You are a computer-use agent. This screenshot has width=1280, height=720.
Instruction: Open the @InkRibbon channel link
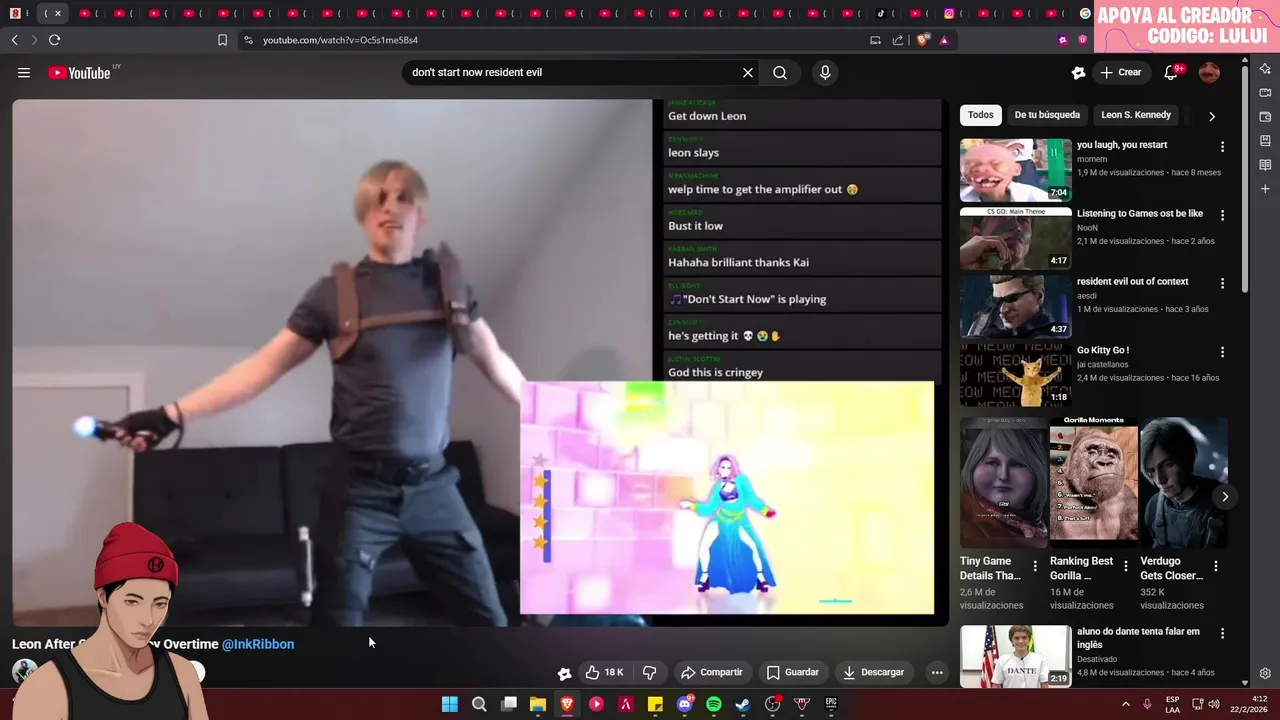tap(258, 644)
